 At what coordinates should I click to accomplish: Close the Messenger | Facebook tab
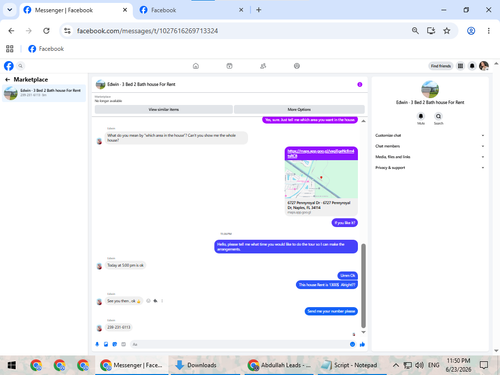click(x=125, y=10)
